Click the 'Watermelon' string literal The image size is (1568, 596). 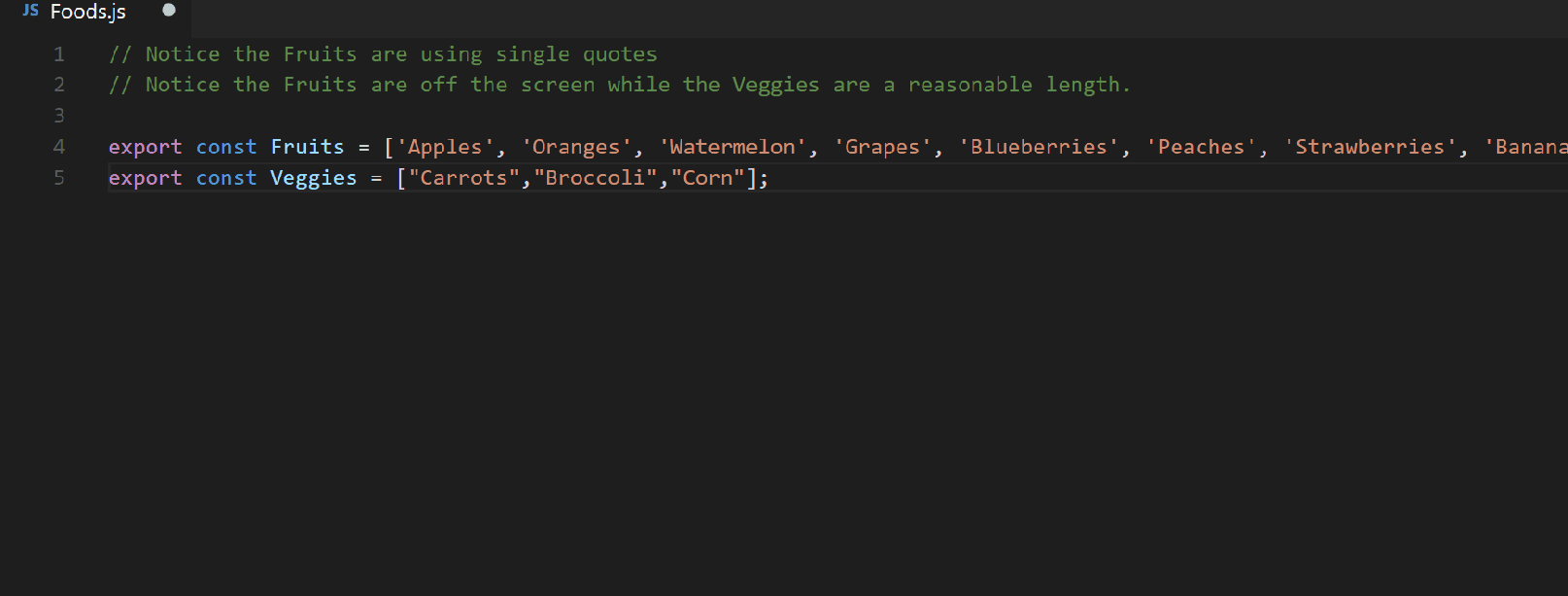pos(733,147)
